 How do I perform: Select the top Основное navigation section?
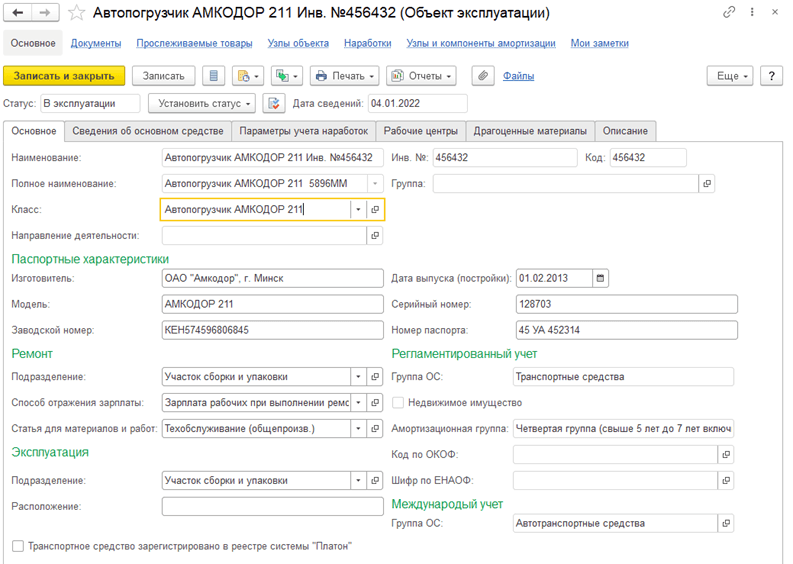click(33, 44)
